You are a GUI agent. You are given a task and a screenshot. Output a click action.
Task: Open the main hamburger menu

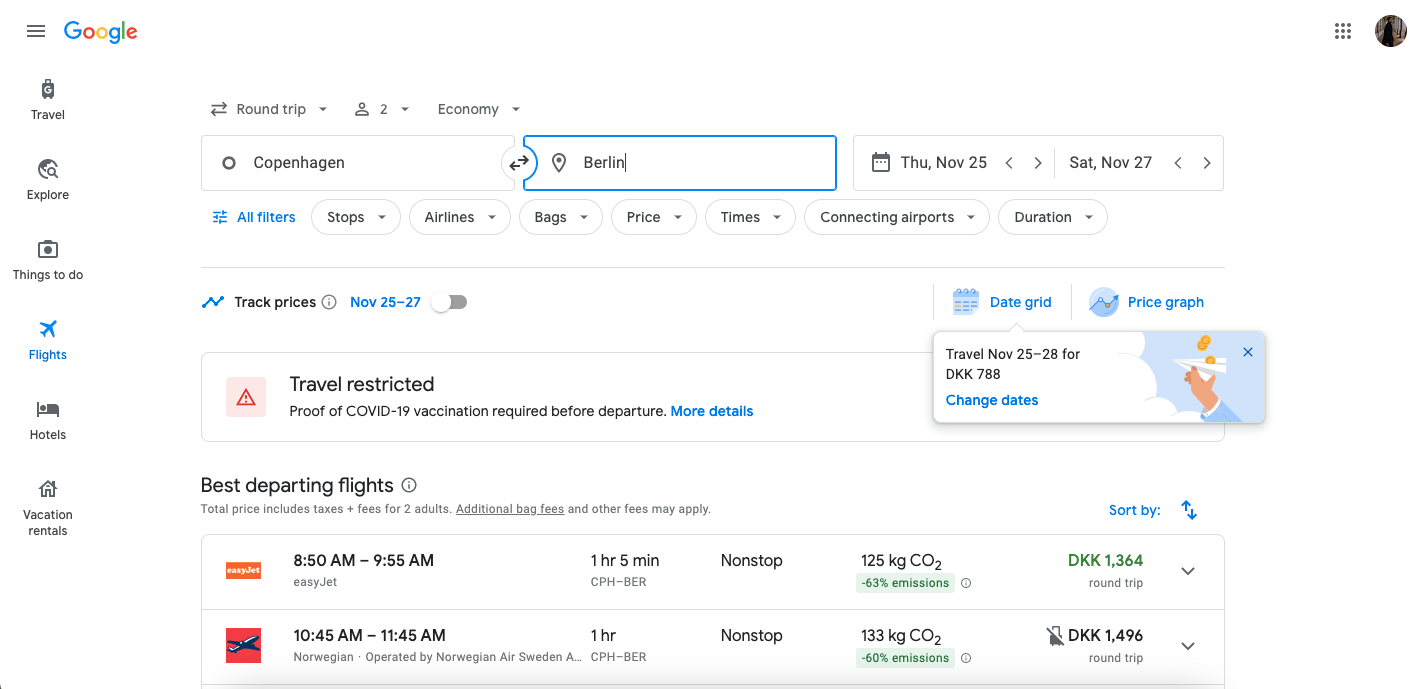(36, 31)
